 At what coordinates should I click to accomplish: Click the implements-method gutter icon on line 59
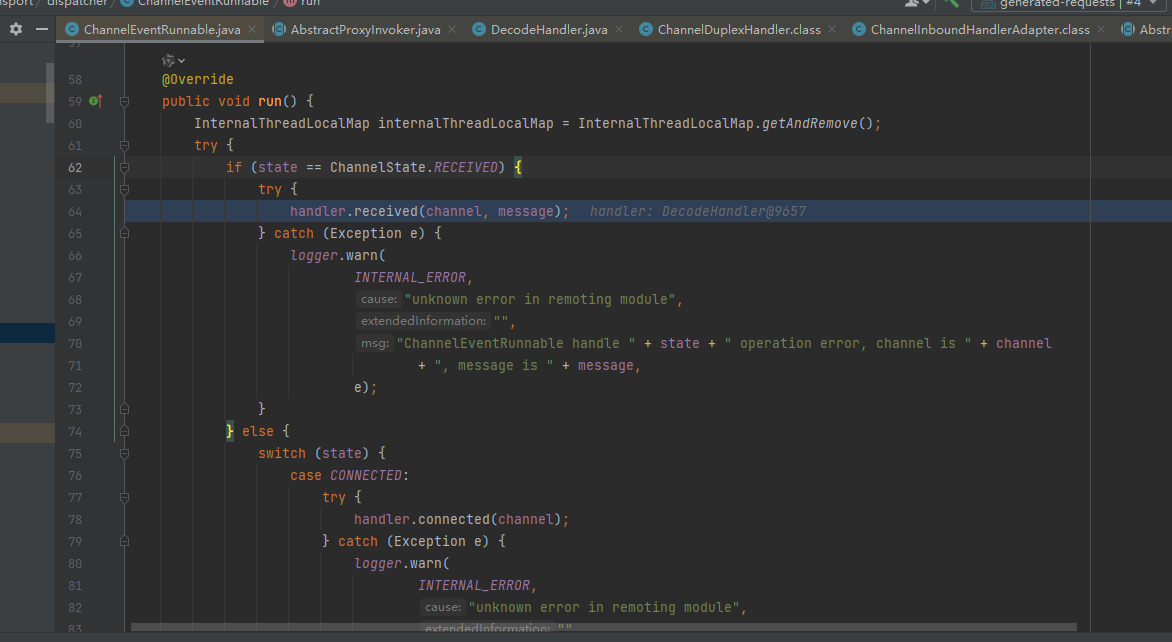95,101
